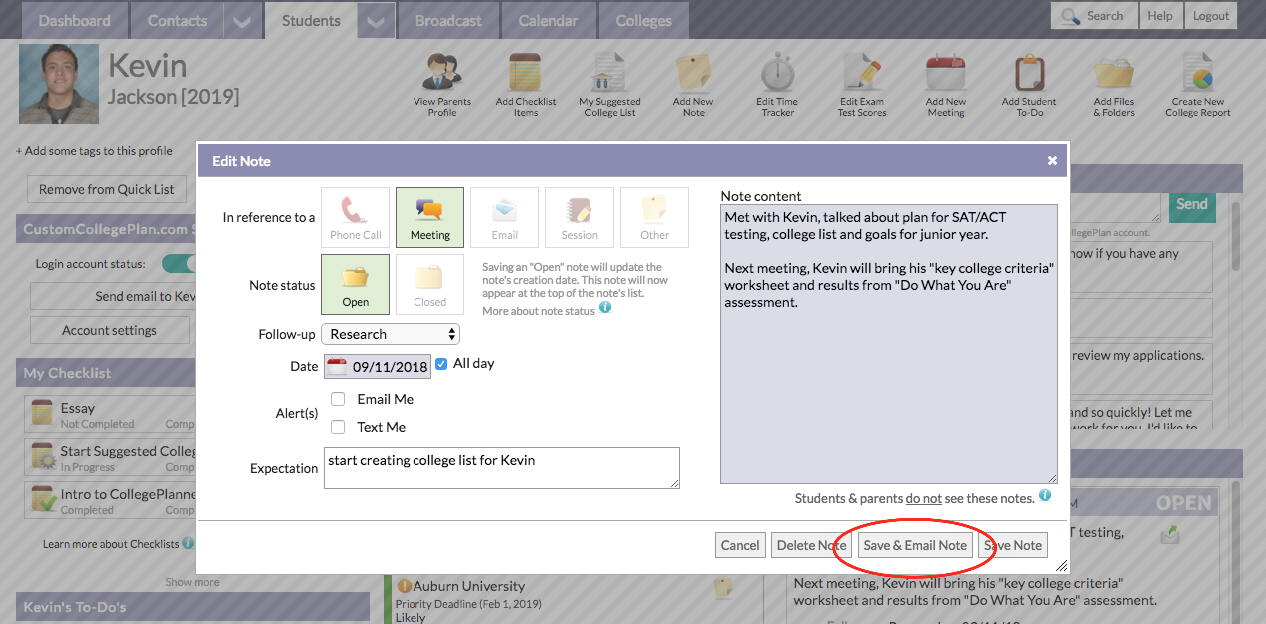
Task: Click the Search button in header
Action: point(1093,16)
